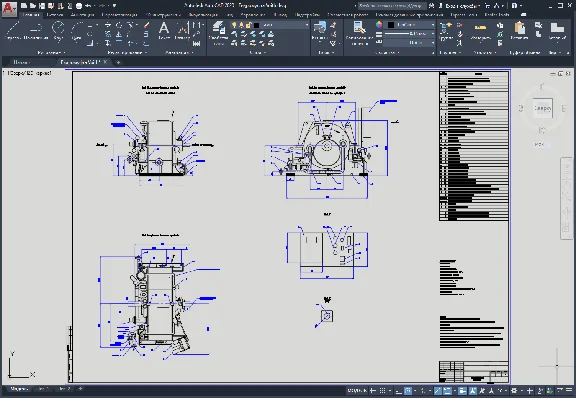The image size is (576, 398).
Task: Expand the Layers (Слои) panel
Action: coord(258,53)
